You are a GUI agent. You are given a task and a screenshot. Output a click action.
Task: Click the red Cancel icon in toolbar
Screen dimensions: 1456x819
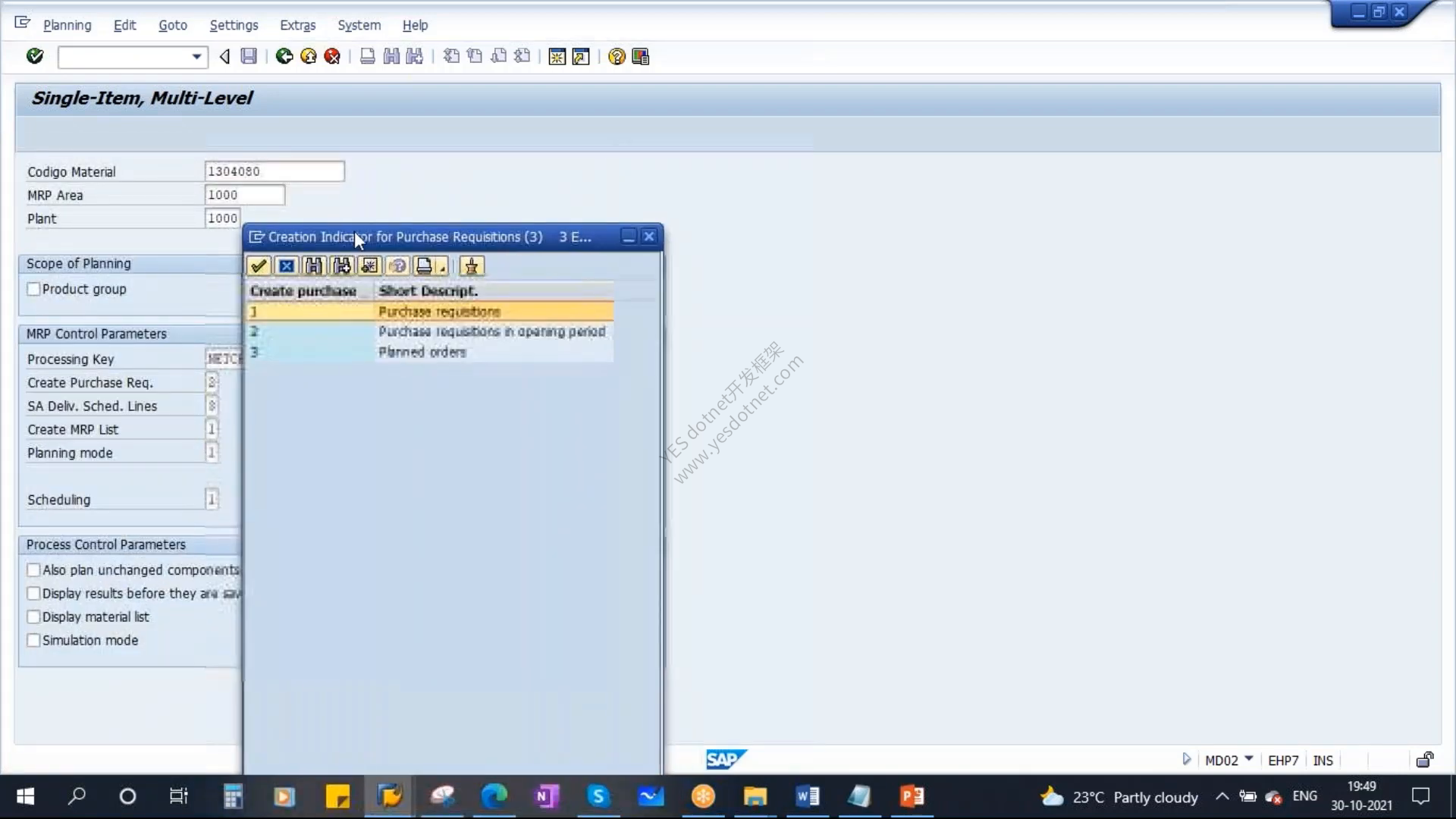(x=332, y=56)
